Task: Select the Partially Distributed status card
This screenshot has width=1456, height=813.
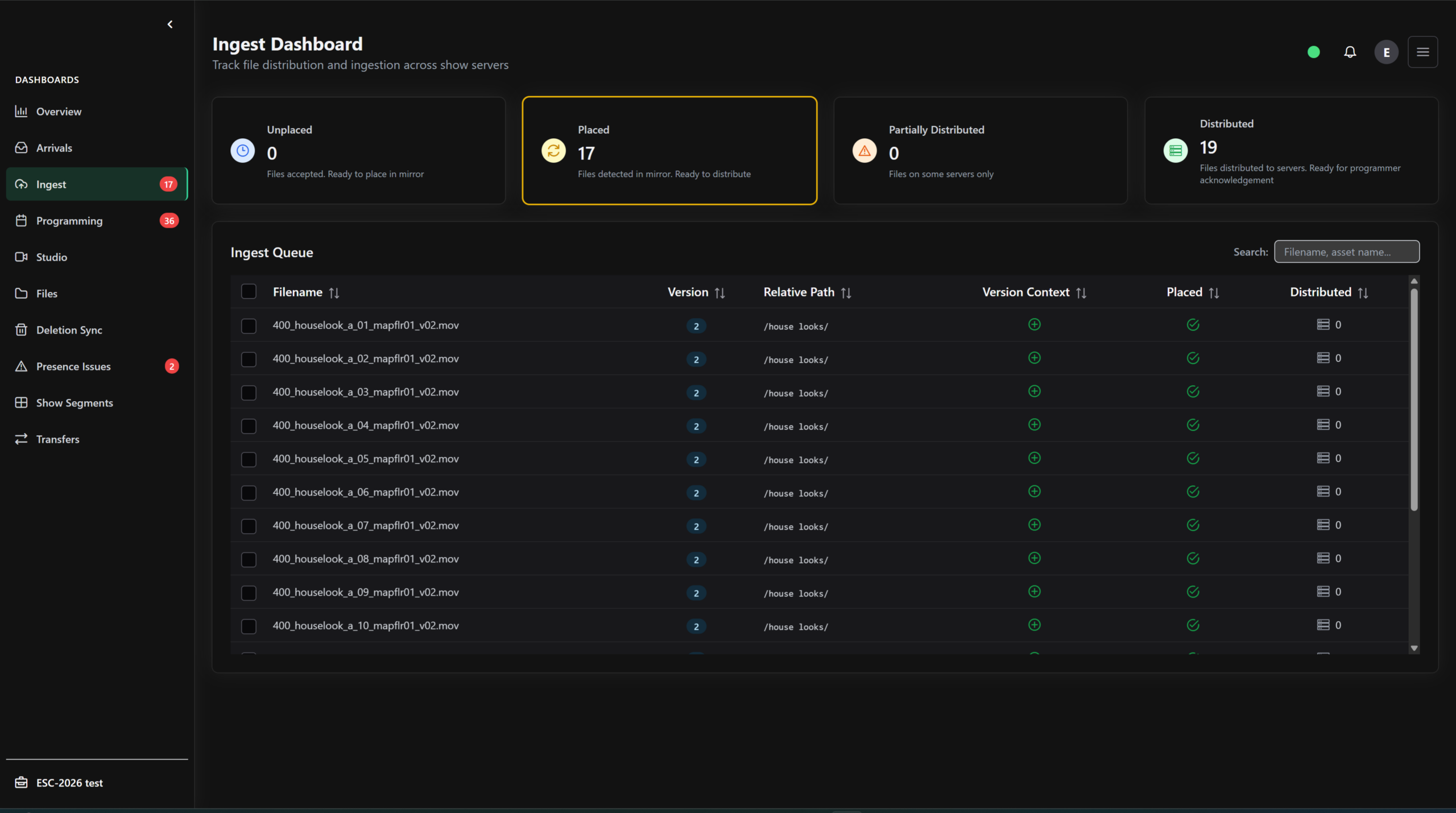Action: coord(981,151)
